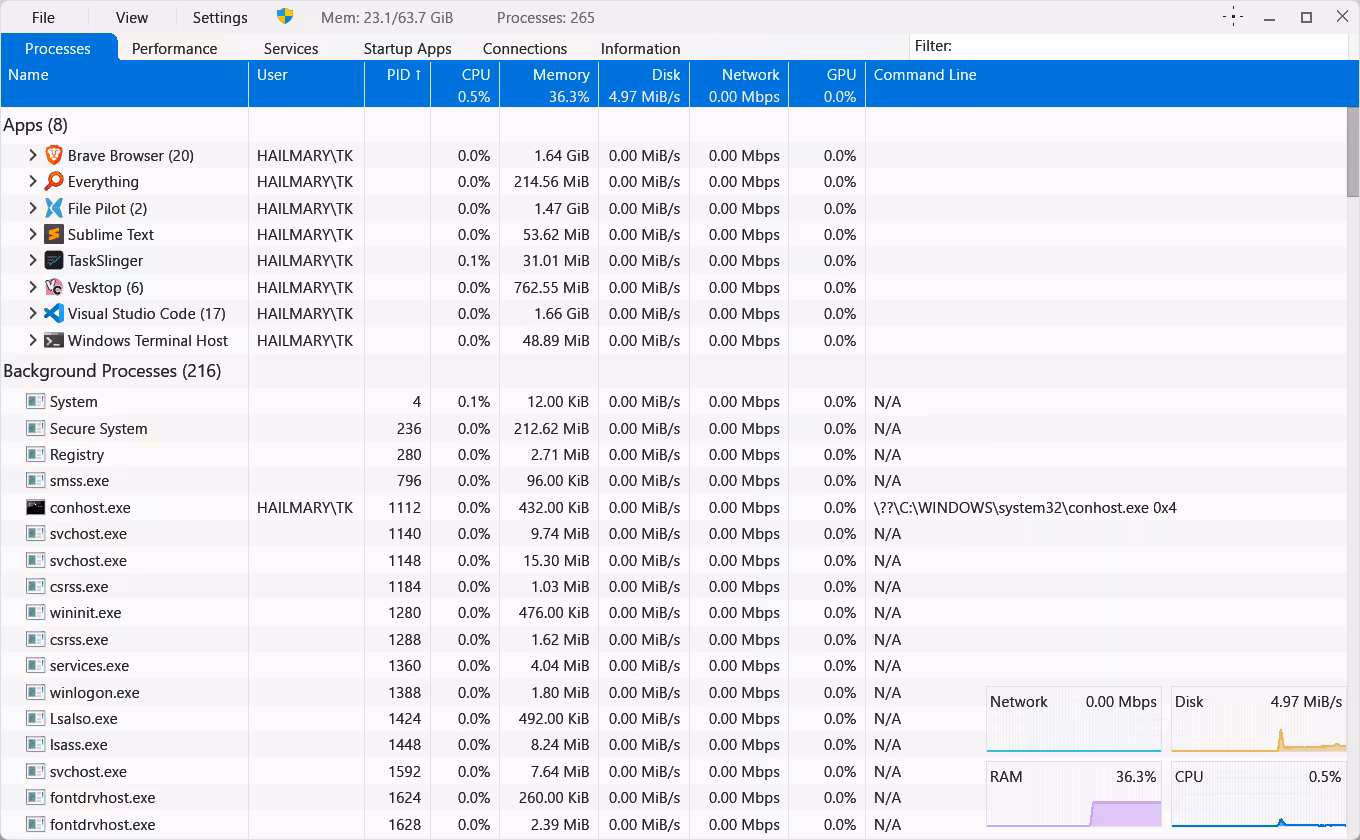1360x840 pixels.
Task: Select the svchost.exe row with PID 1592
Action: tap(674, 771)
